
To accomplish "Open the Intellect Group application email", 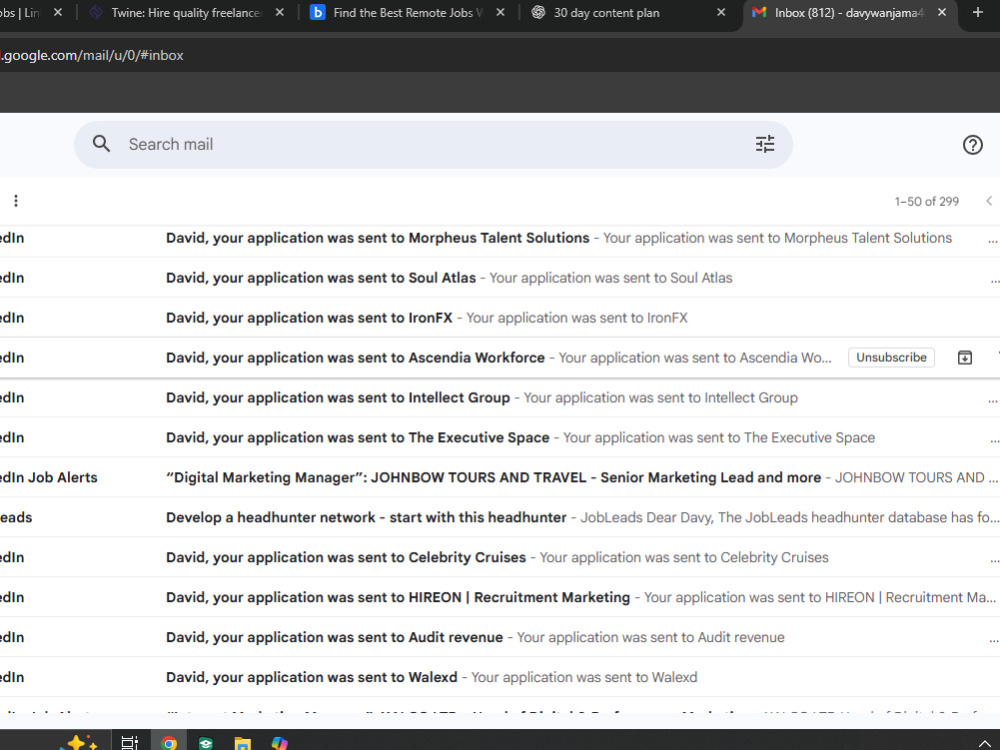I will pyautogui.click(x=500, y=398).
